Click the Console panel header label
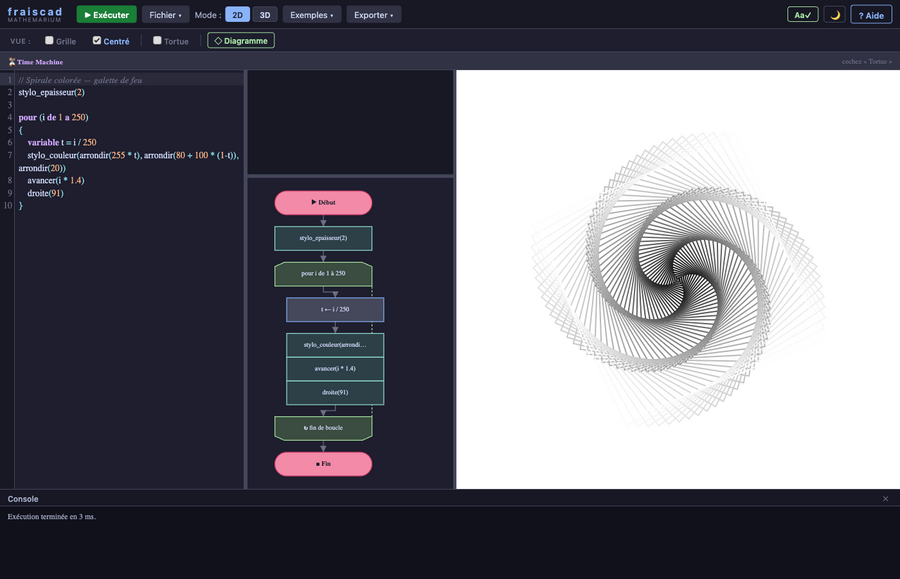Screen dimensions: 900x579 tap(23, 499)
